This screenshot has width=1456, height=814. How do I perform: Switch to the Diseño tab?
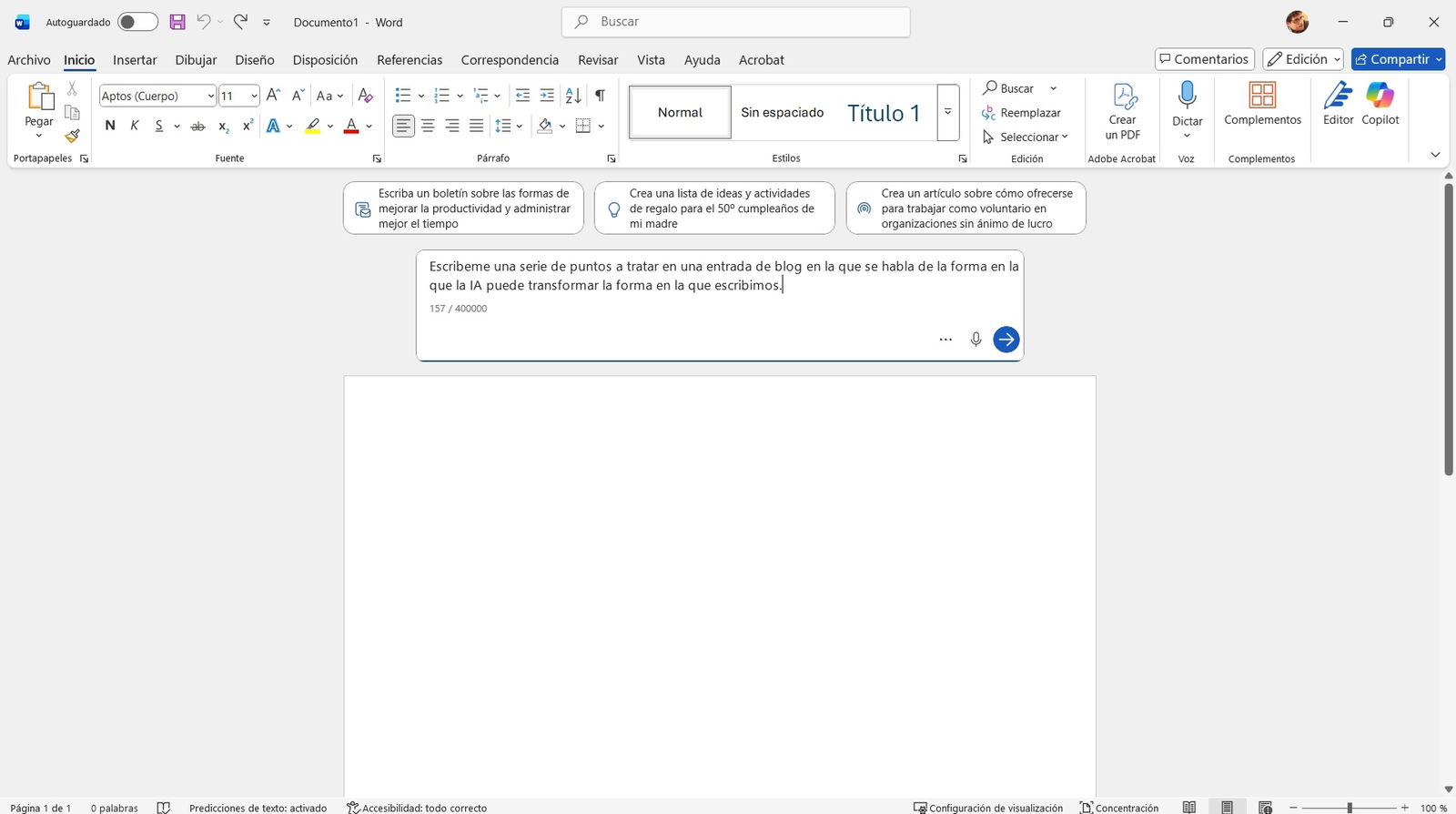(x=255, y=60)
